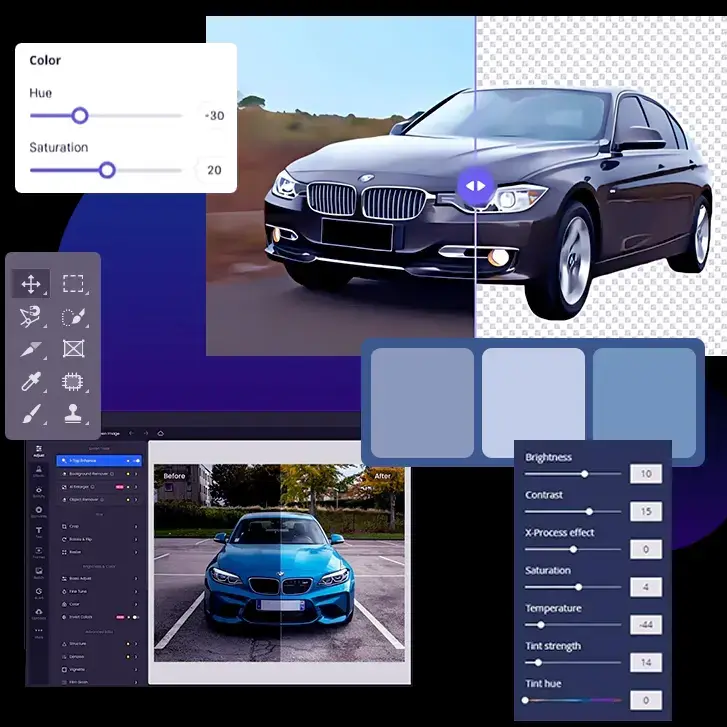This screenshot has height=727, width=727.
Task: Open the Adjust sidebar section
Action: pyautogui.click(x=39, y=451)
